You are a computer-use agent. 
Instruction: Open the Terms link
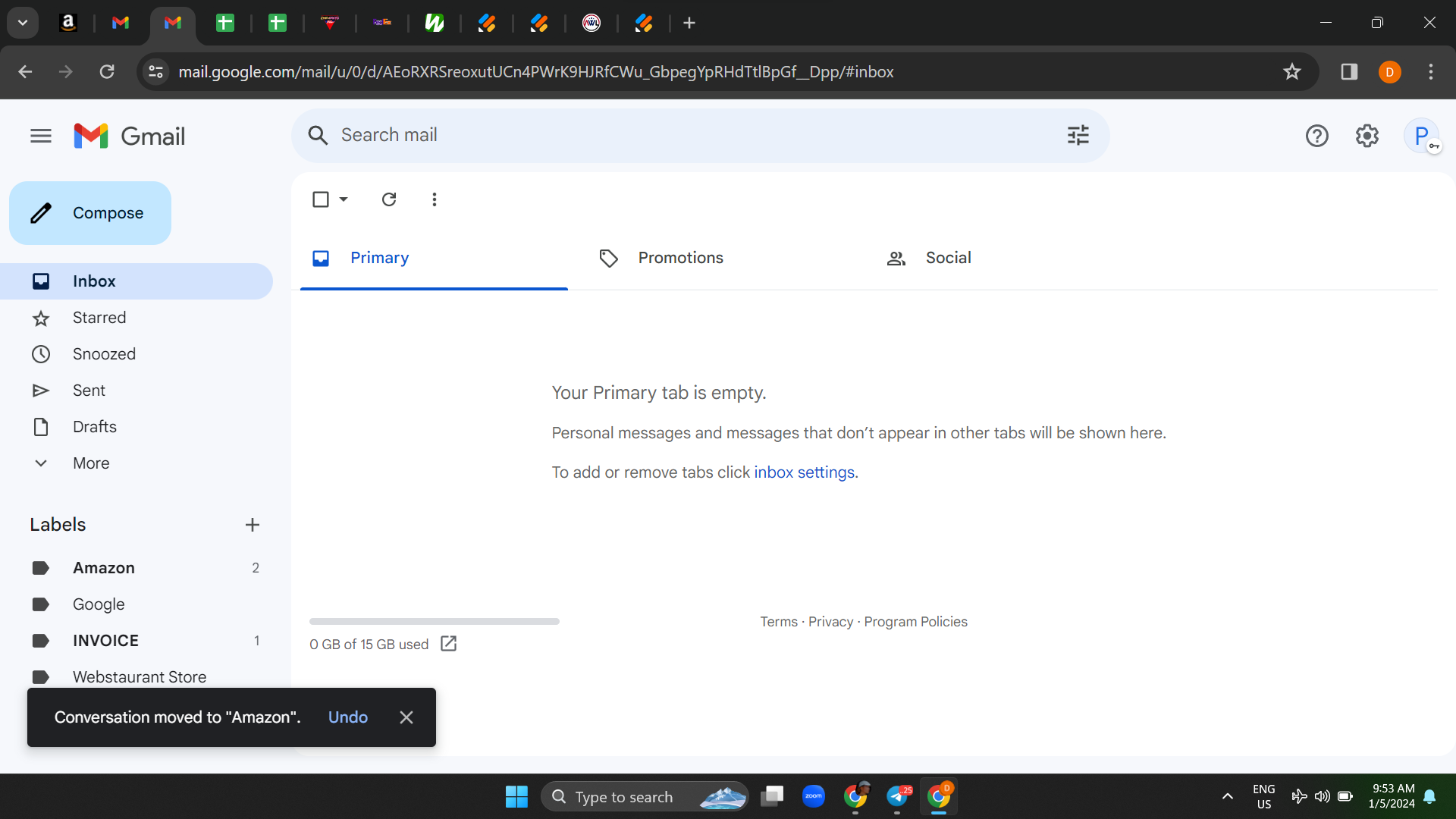coord(779,622)
